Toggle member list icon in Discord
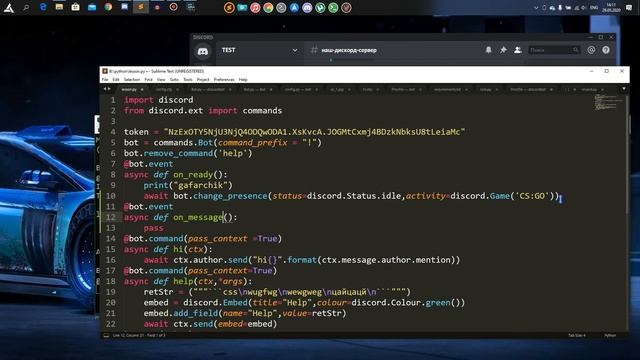Screen dimensions: 640x360 pyautogui.click(x=518, y=50)
